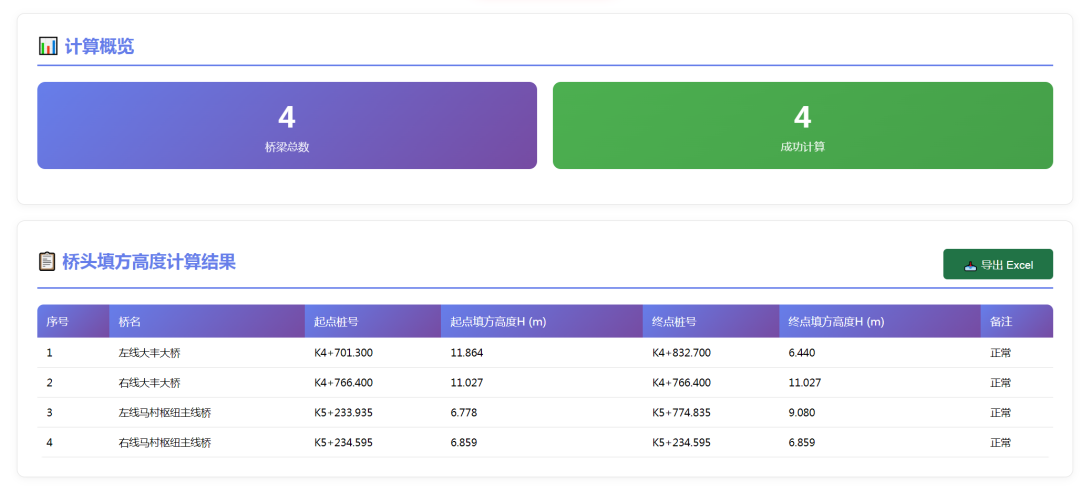Select the 成功计算 green card

pyautogui.click(x=802, y=125)
